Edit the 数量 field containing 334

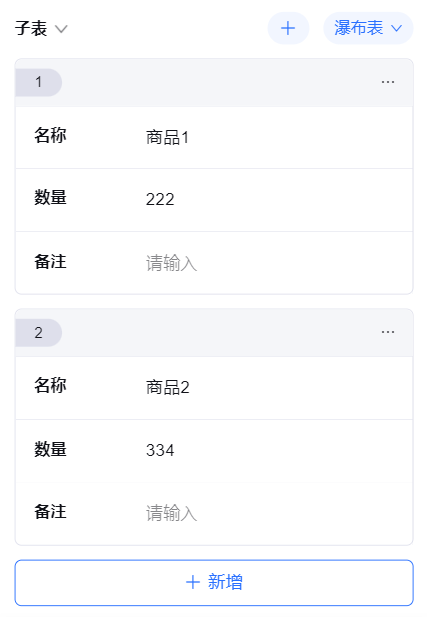coord(275,450)
